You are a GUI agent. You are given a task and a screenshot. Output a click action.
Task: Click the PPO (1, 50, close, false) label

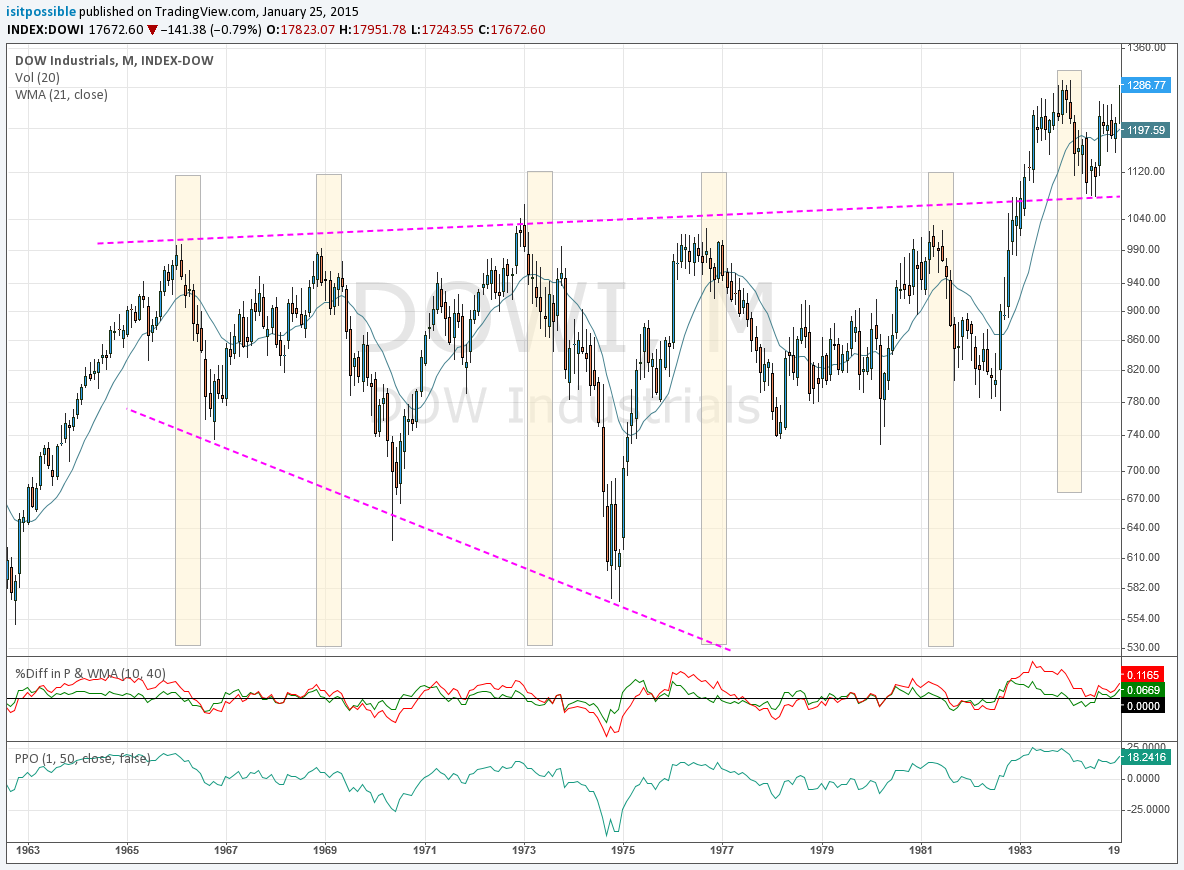click(x=82, y=758)
